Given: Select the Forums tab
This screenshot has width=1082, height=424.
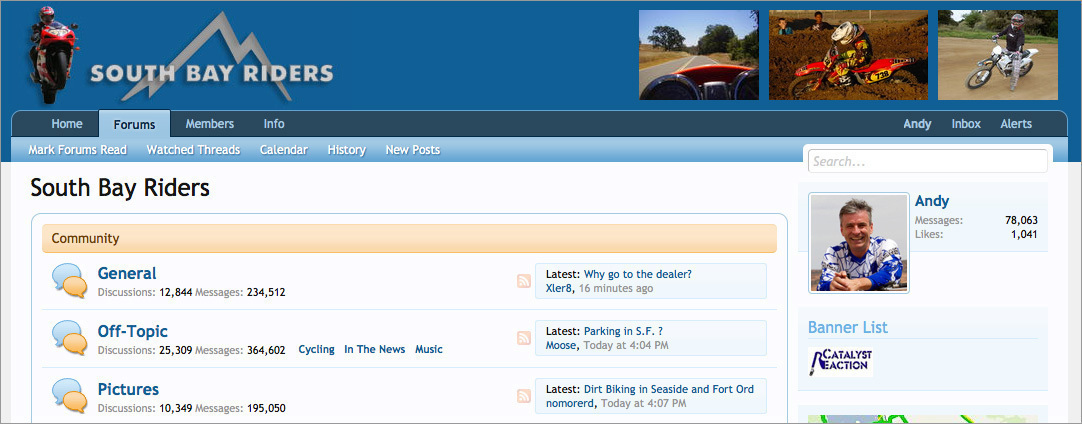Looking at the screenshot, I should (135, 124).
